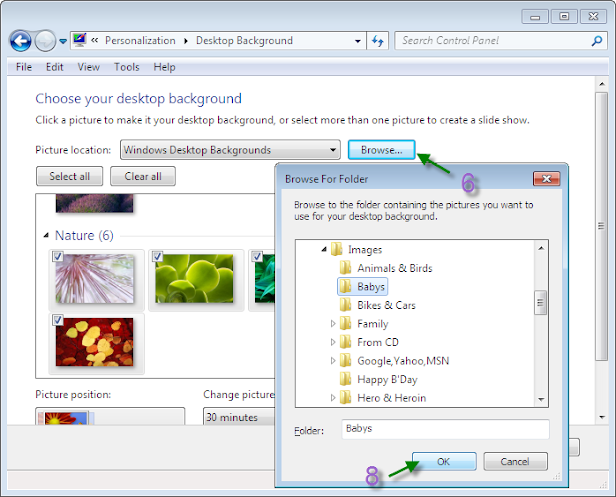
Task: Open the View menu
Action: point(88,67)
